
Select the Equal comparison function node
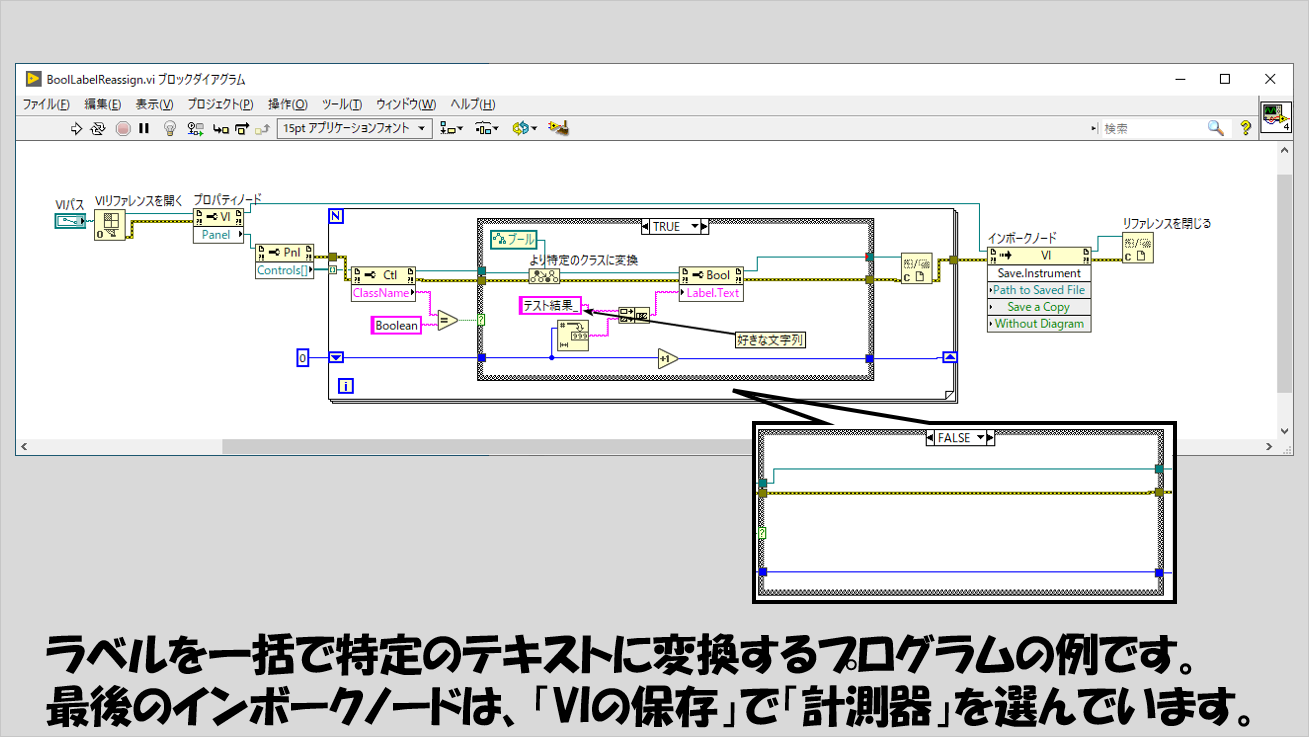click(x=446, y=320)
